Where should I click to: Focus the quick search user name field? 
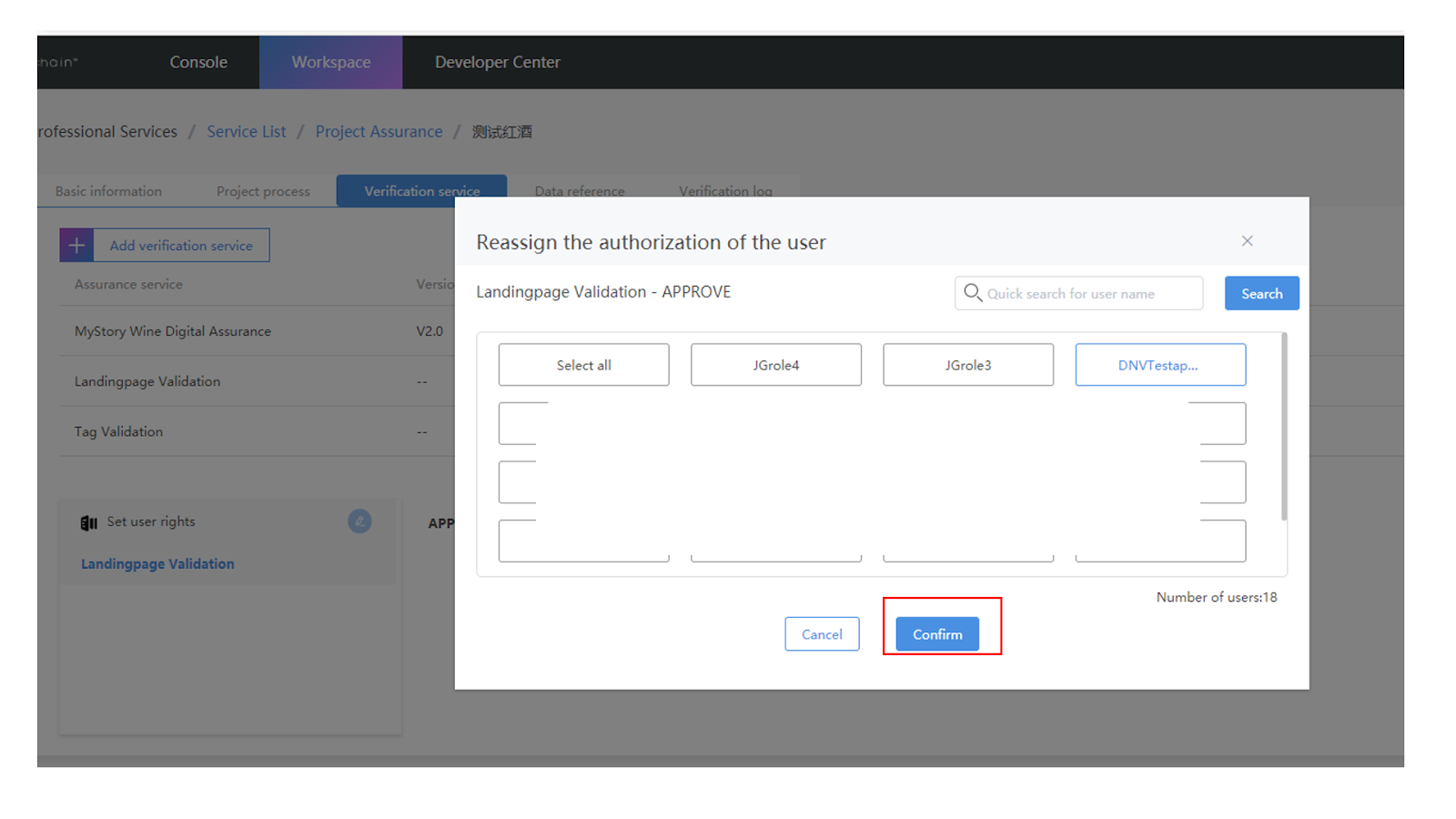[1078, 293]
